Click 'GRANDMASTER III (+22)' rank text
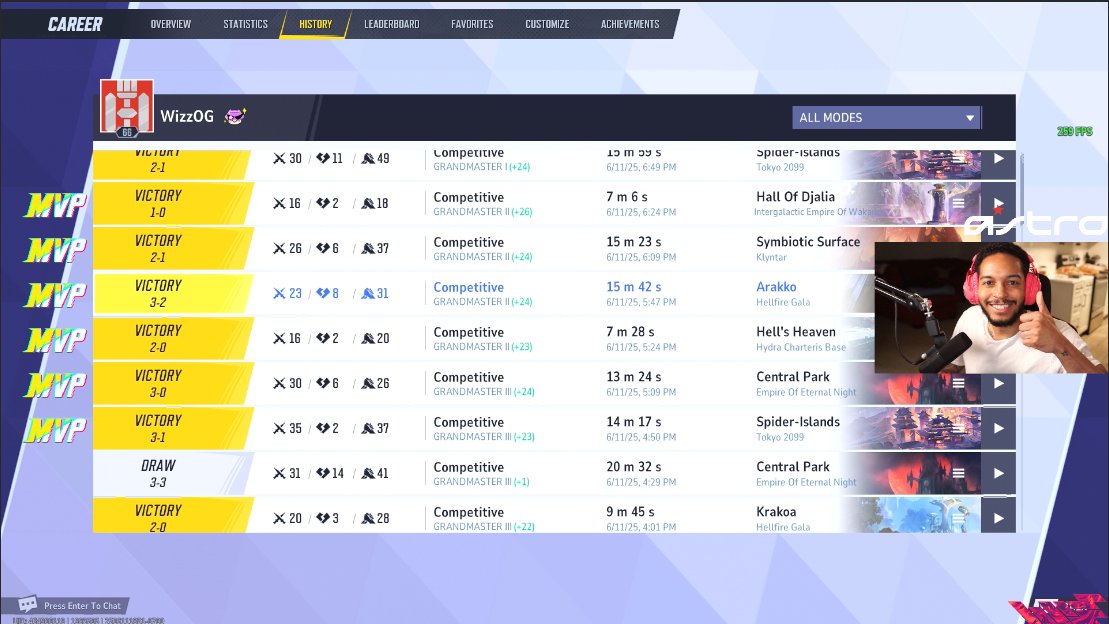1109x624 pixels. point(484,526)
